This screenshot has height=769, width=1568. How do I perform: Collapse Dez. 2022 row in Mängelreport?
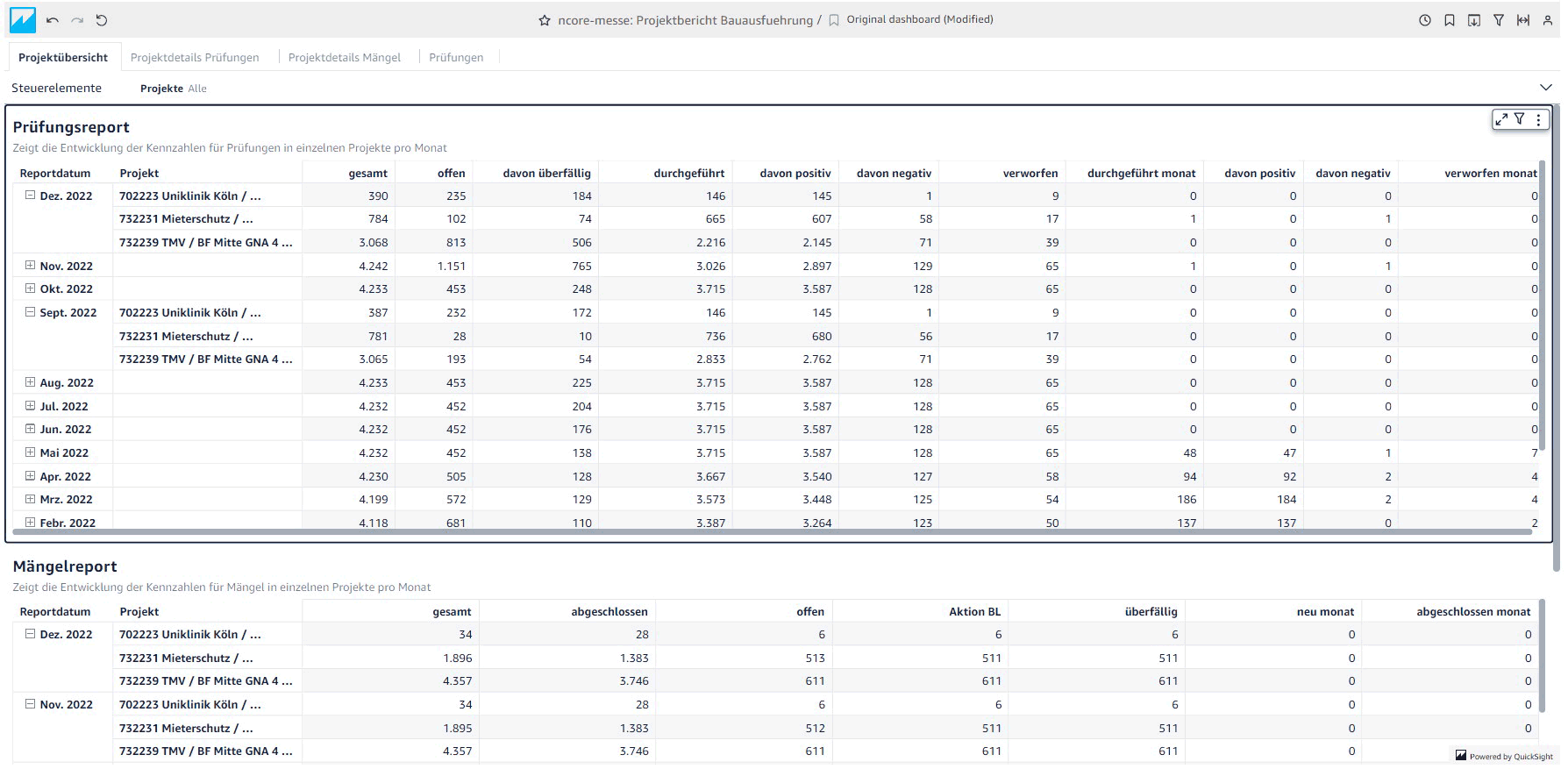tap(30, 634)
